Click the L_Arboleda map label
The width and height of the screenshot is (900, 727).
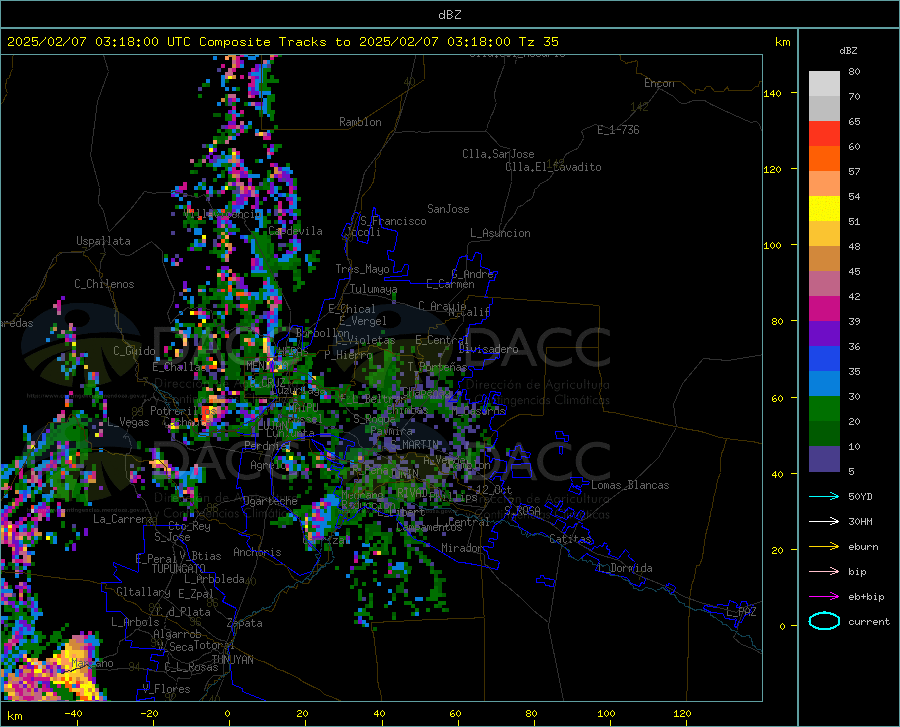coord(214,579)
